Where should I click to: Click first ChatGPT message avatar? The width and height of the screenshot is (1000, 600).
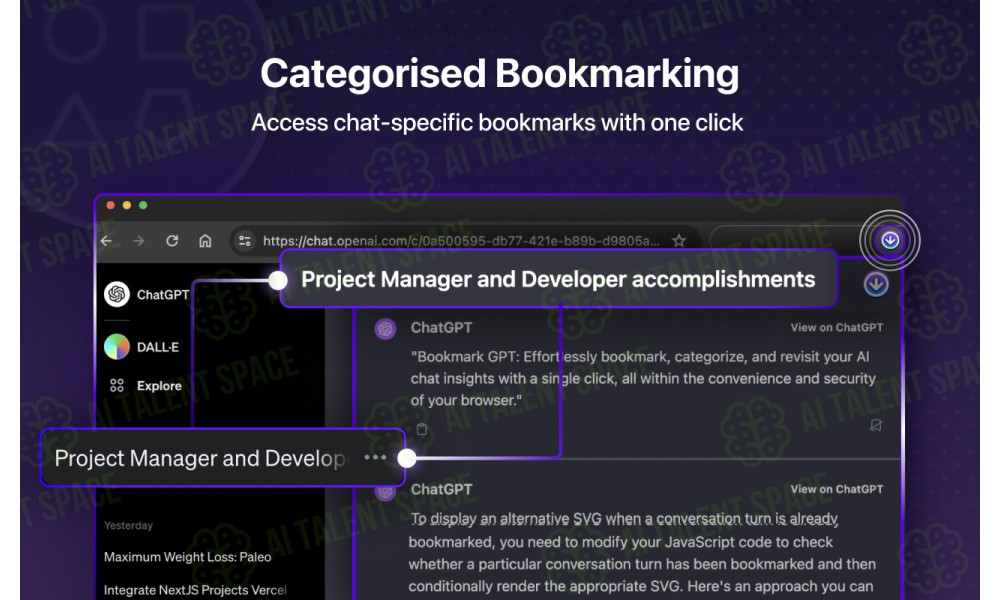[x=385, y=329]
